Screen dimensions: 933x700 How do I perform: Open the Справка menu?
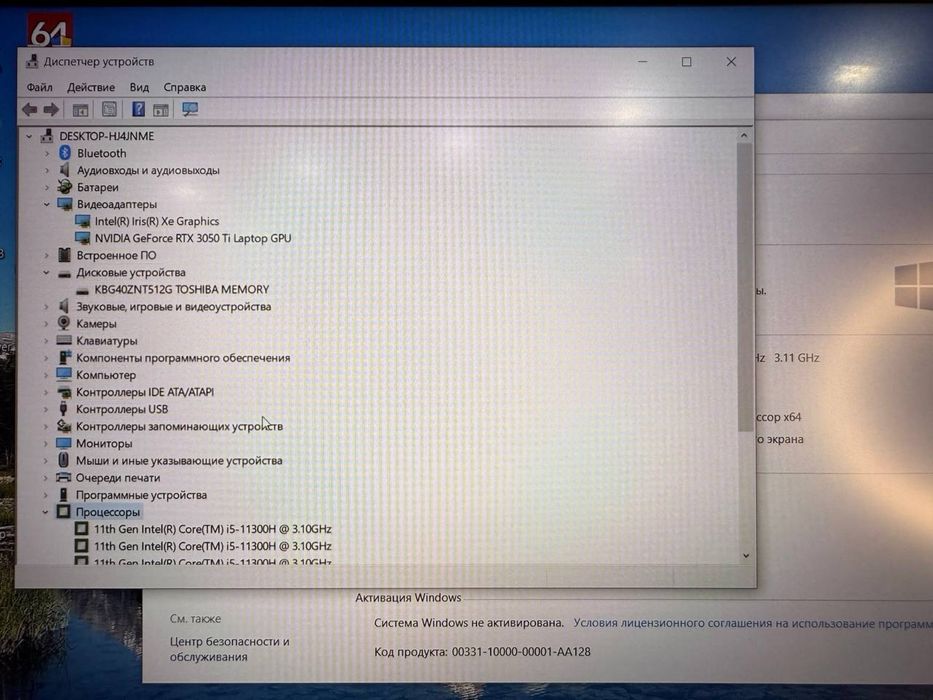[184, 88]
